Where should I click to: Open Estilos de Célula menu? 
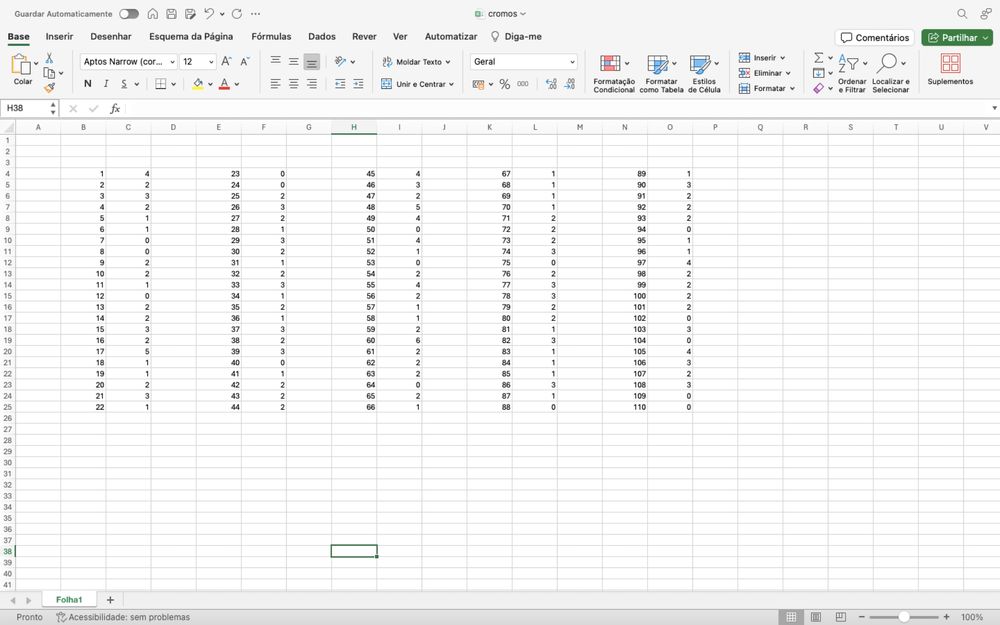(704, 73)
